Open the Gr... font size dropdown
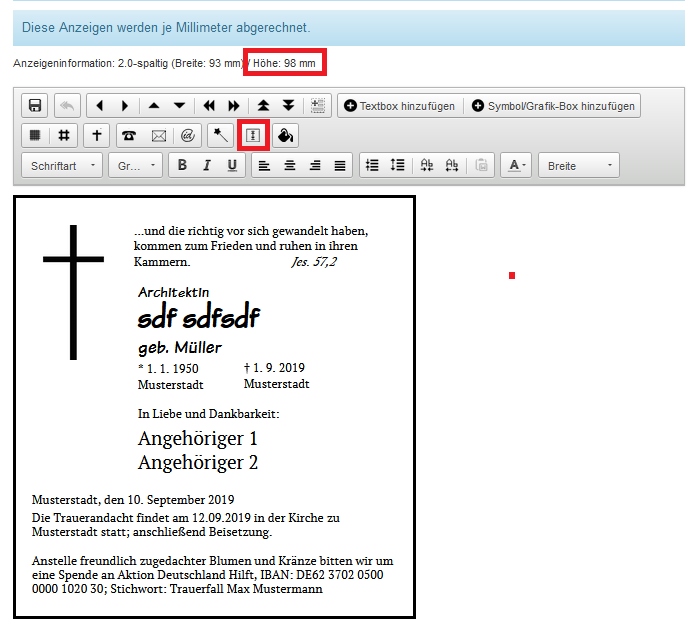Viewport: 696px width, 641px height. click(135, 166)
